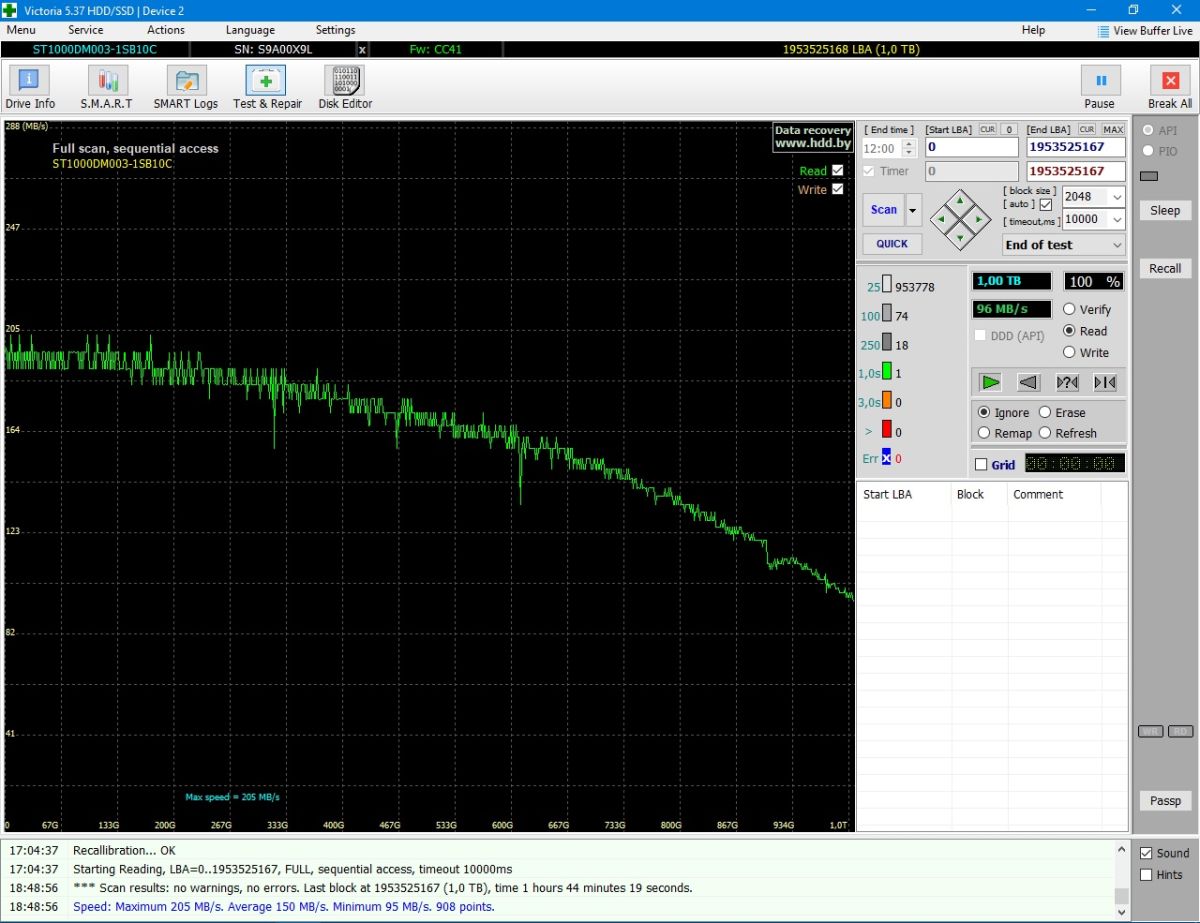Click the butterfly scan mode button

[1105, 382]
